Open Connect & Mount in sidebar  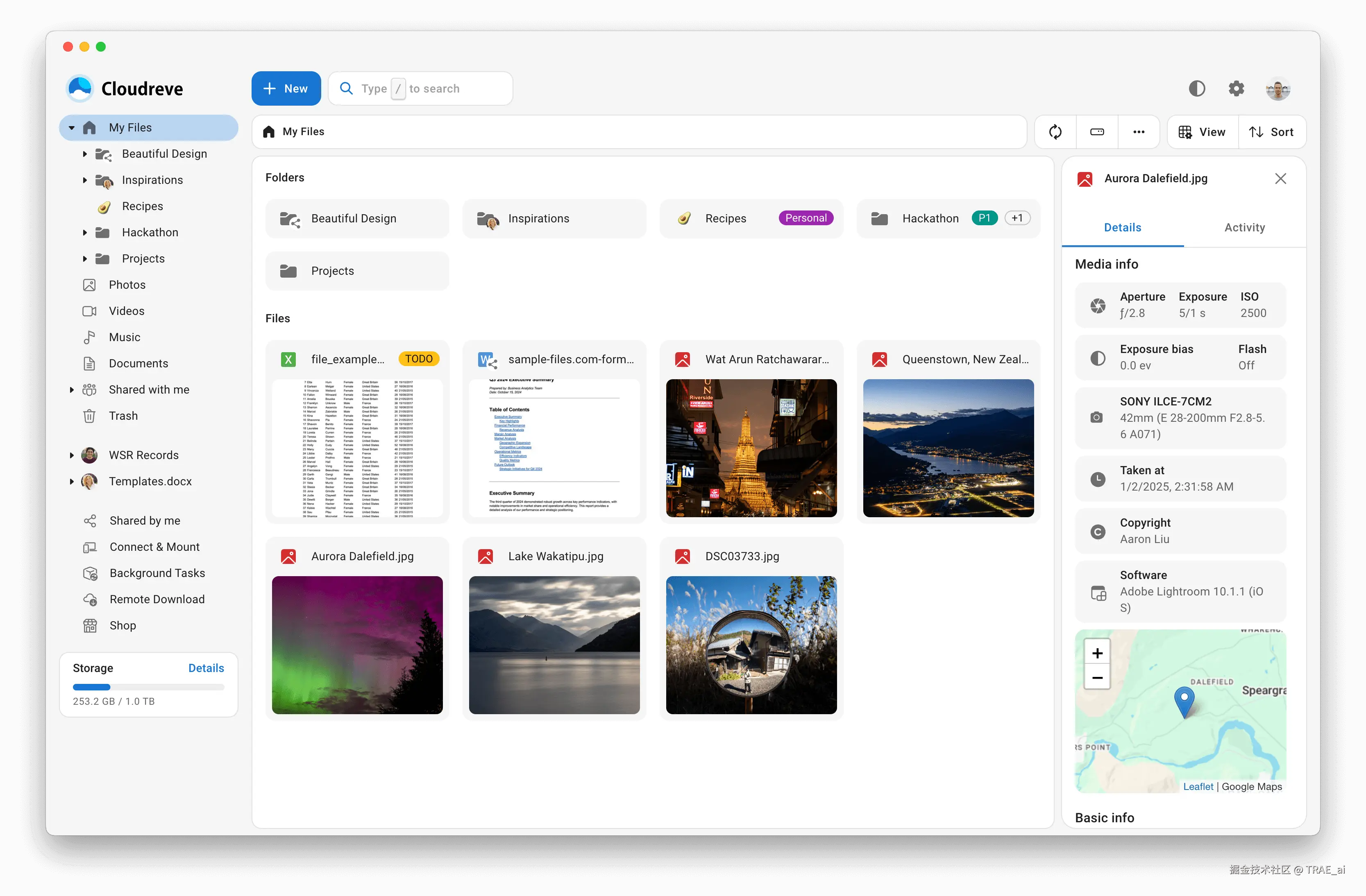click(154, 547)
